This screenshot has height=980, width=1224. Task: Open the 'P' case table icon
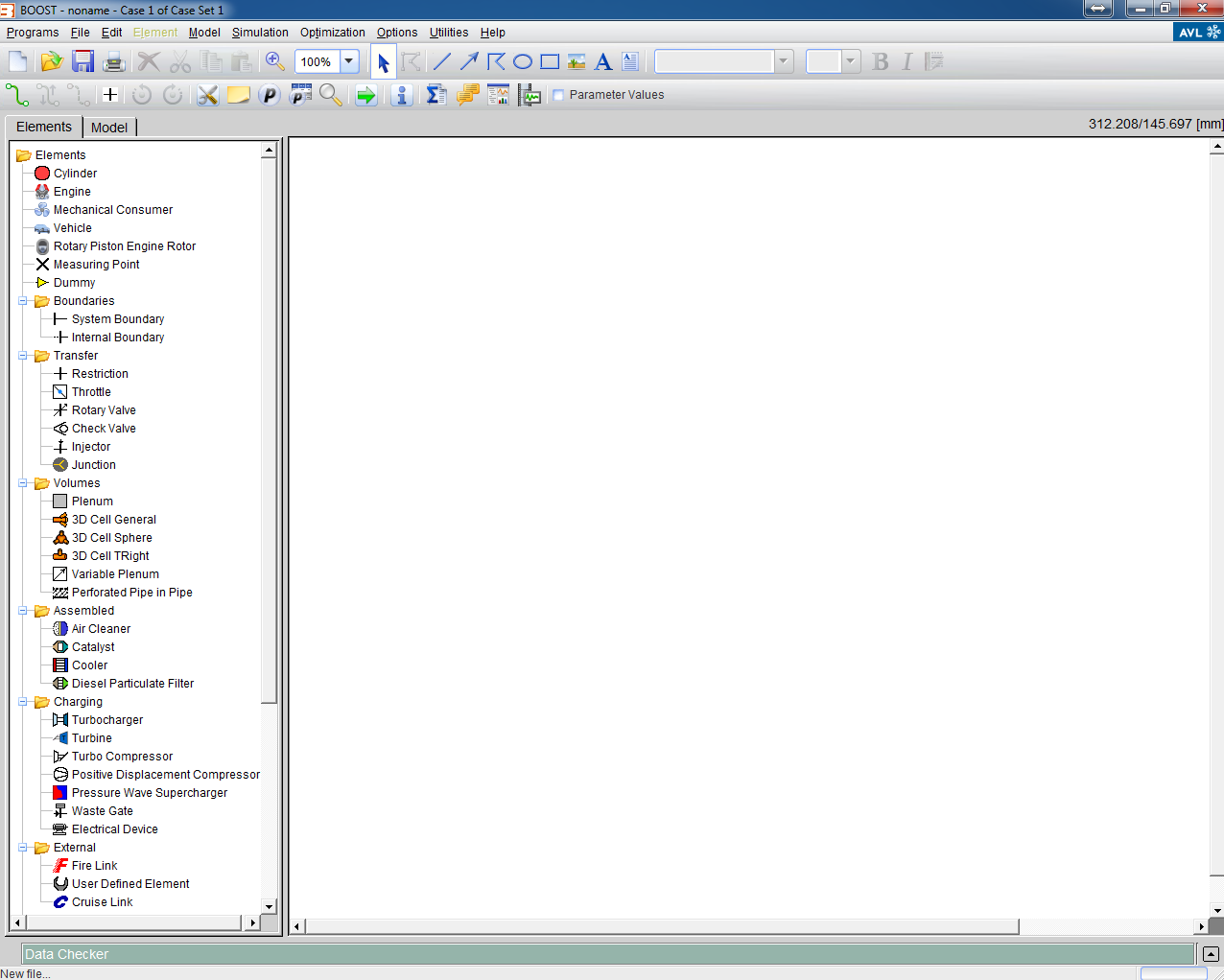tap(300, 95)
